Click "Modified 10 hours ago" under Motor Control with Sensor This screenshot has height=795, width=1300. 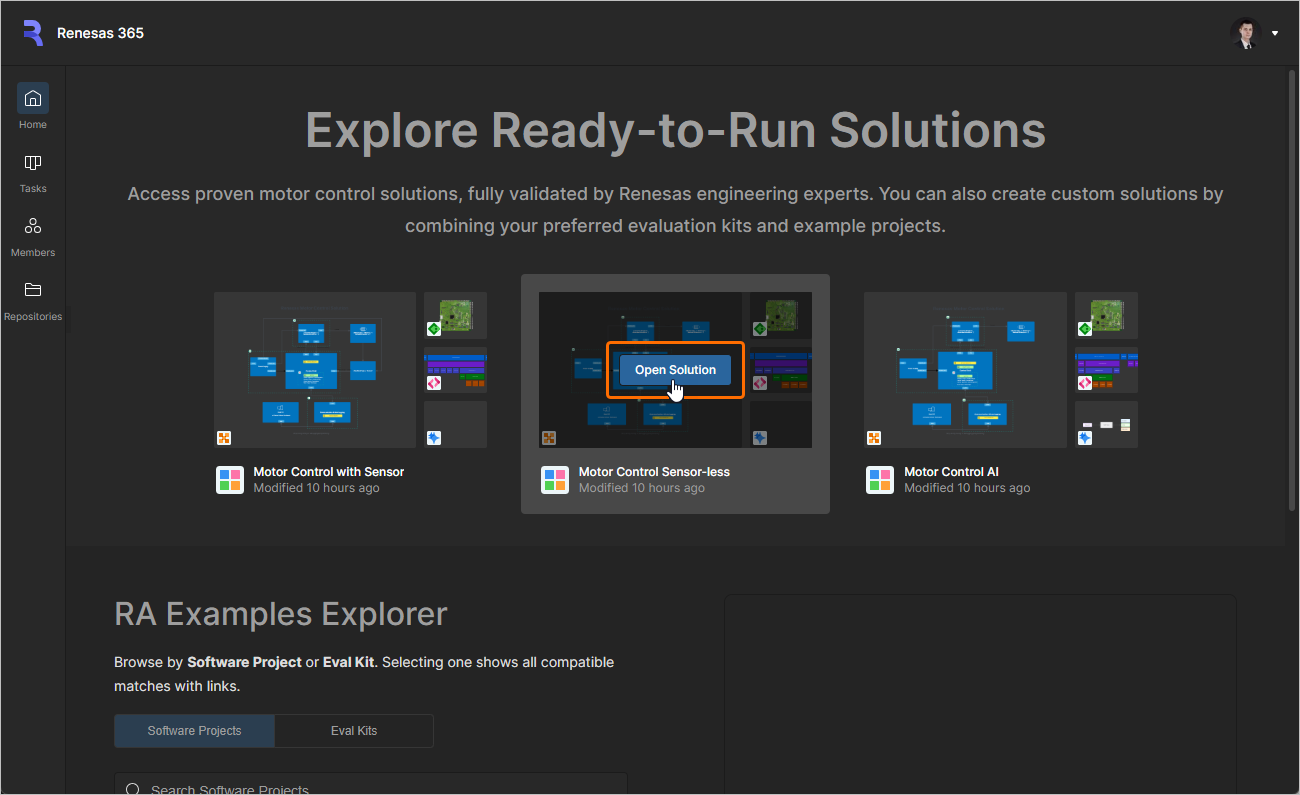click(x=316, y=488)
